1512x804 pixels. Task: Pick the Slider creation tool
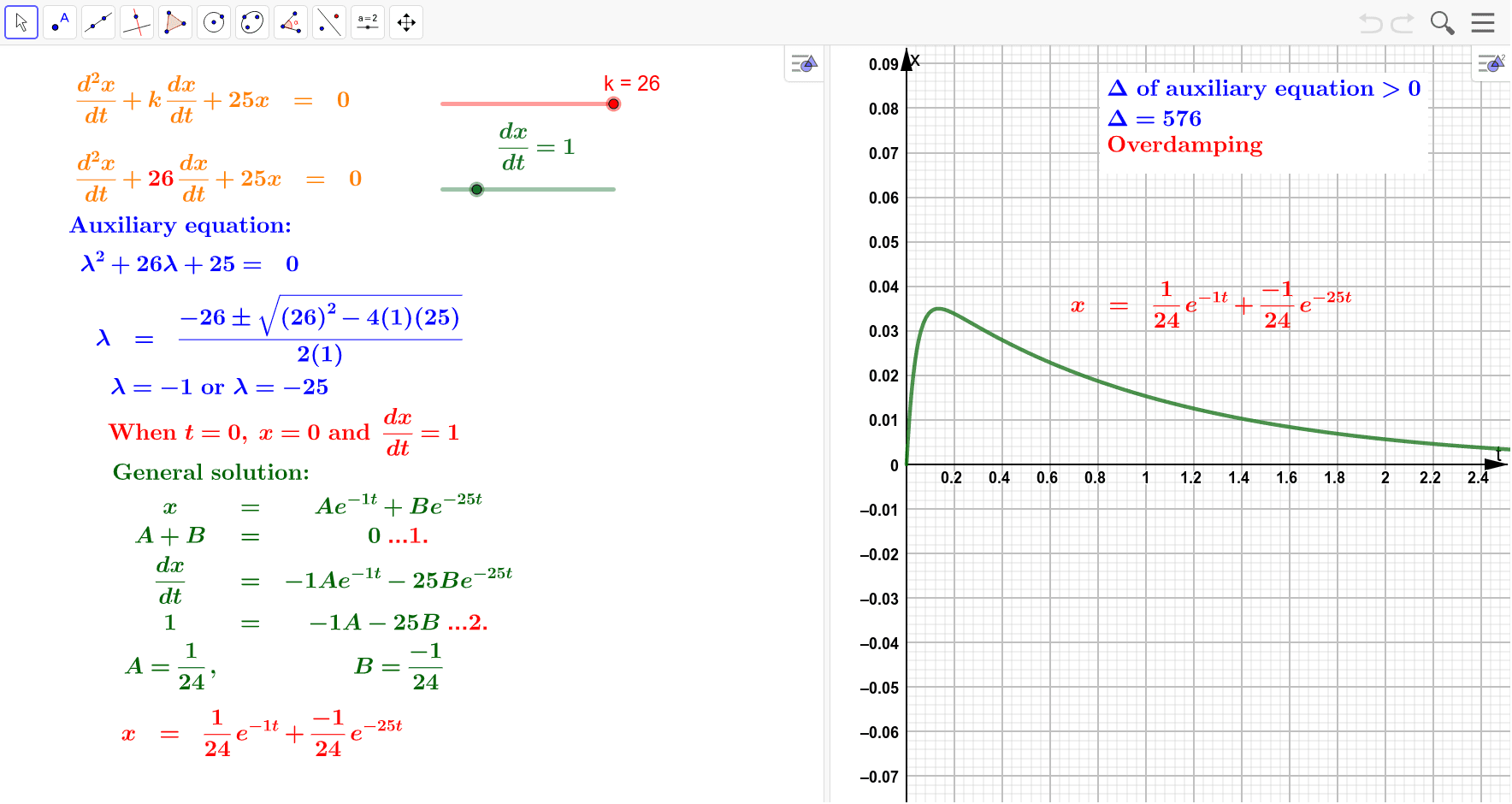(x=368, y=22)
